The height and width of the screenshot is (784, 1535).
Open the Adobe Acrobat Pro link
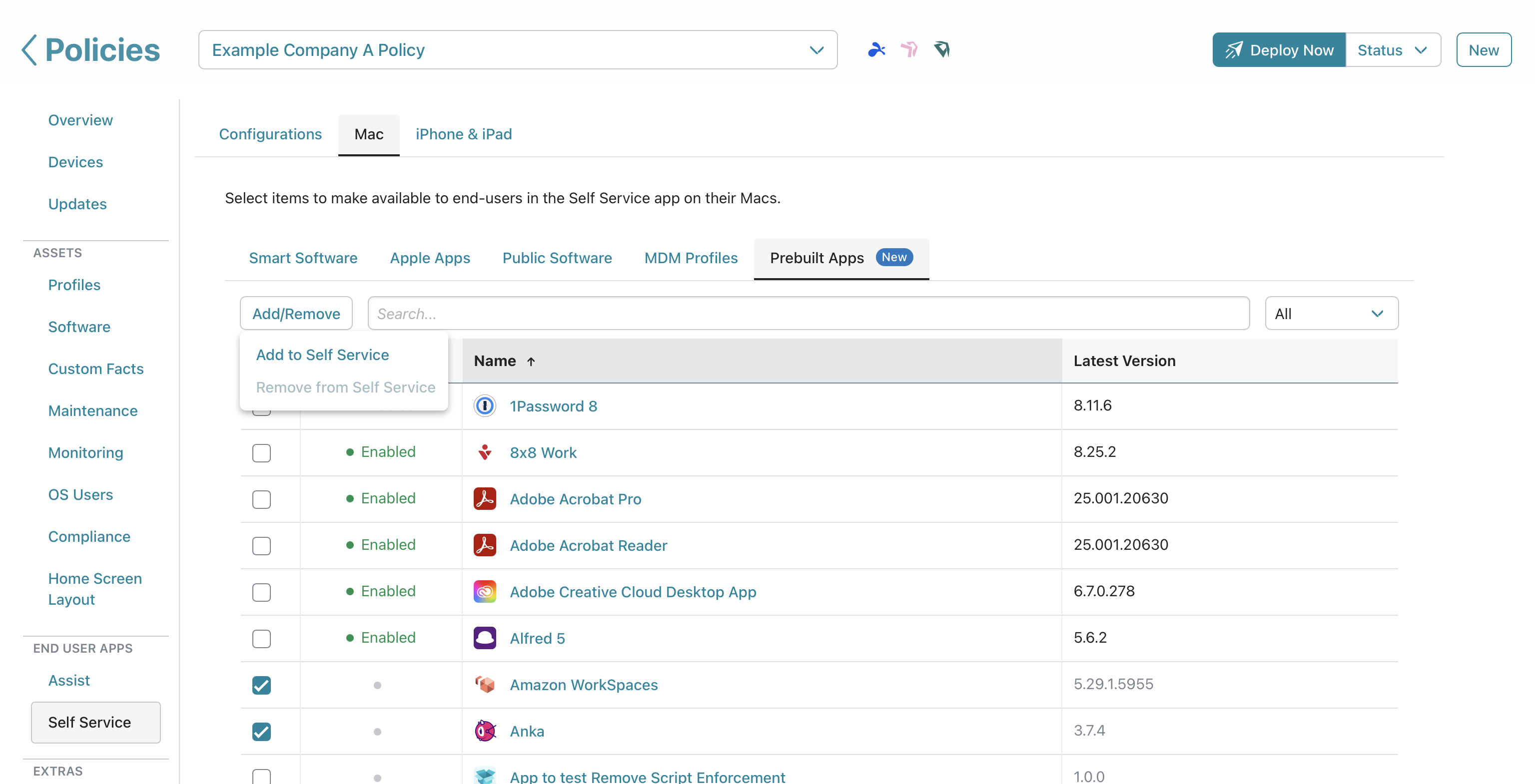coord(576,499)
